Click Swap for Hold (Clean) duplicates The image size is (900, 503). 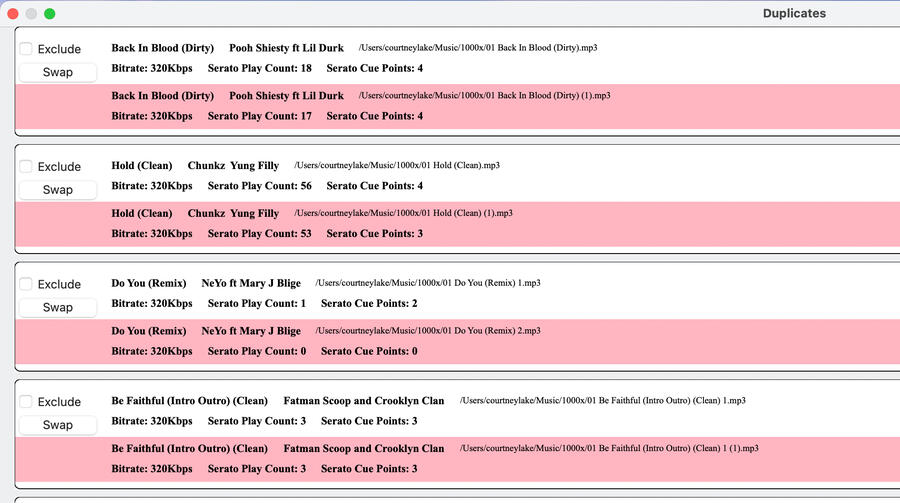58,190
